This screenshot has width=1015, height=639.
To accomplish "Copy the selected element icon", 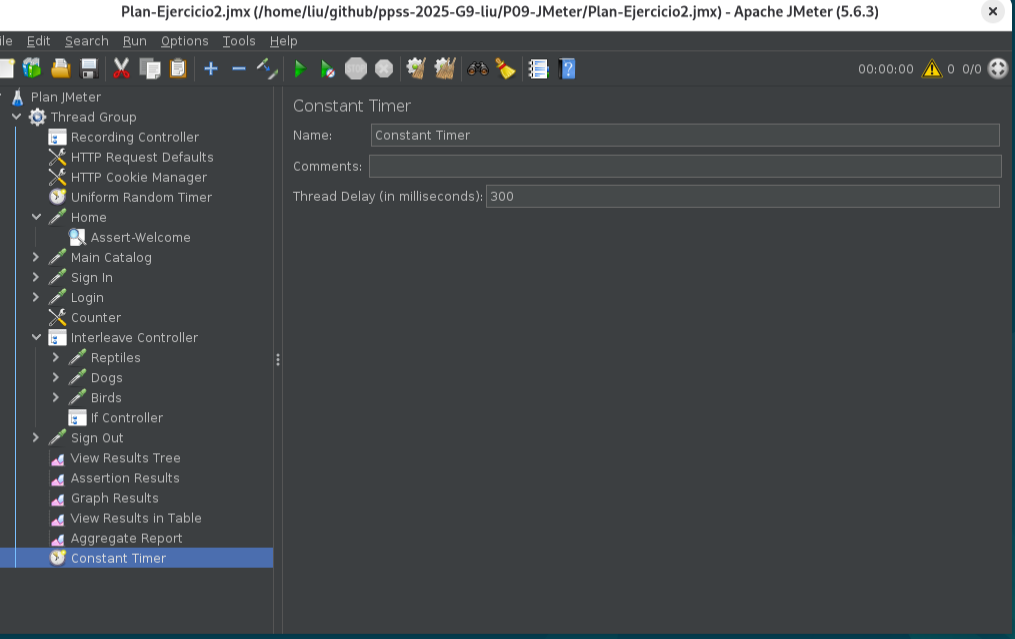I will click(150, 69).
